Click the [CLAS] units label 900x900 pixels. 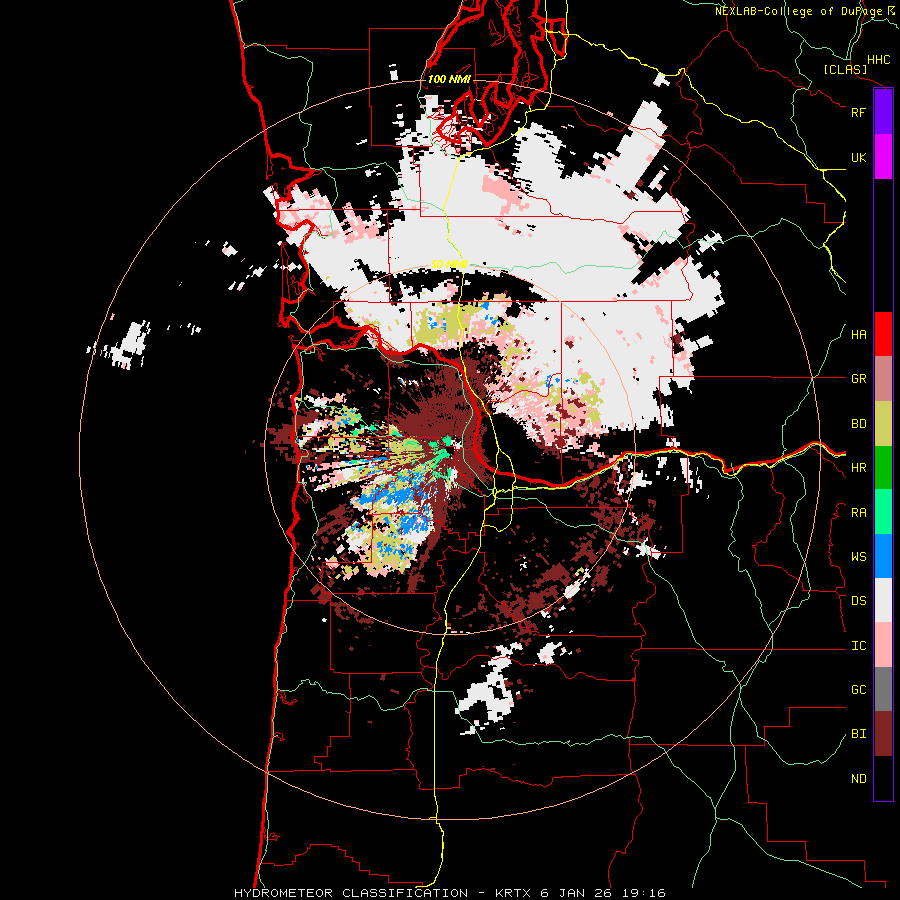[x=845, y=69]
